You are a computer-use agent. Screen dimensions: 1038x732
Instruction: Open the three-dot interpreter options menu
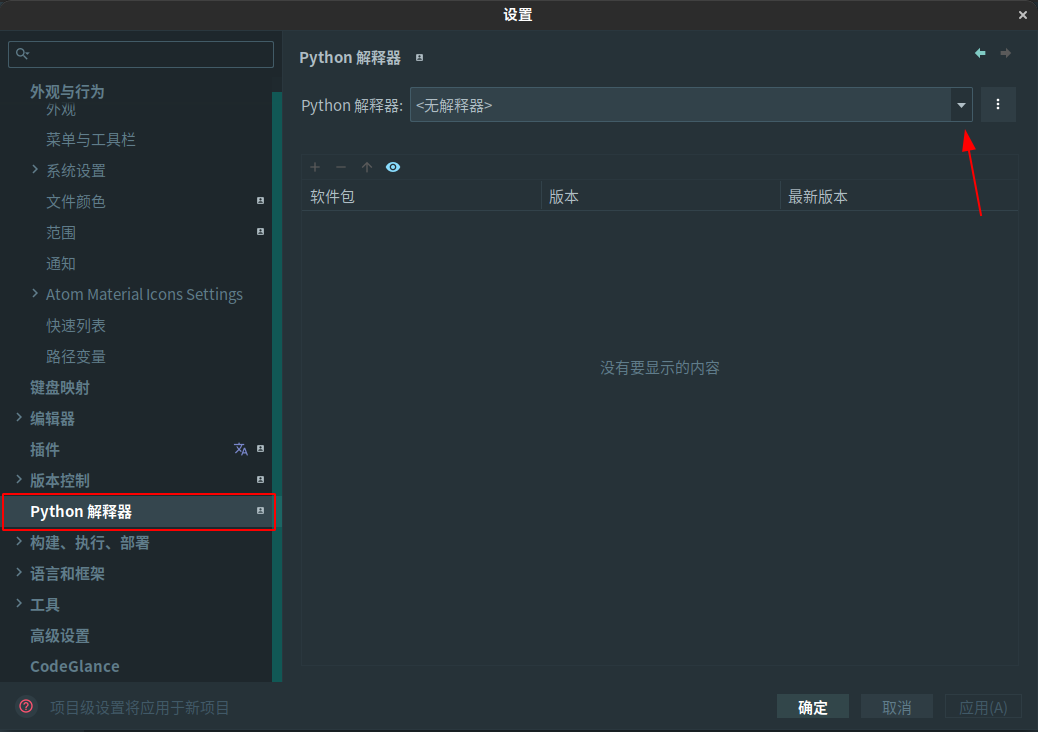click(x=998, y=104)
